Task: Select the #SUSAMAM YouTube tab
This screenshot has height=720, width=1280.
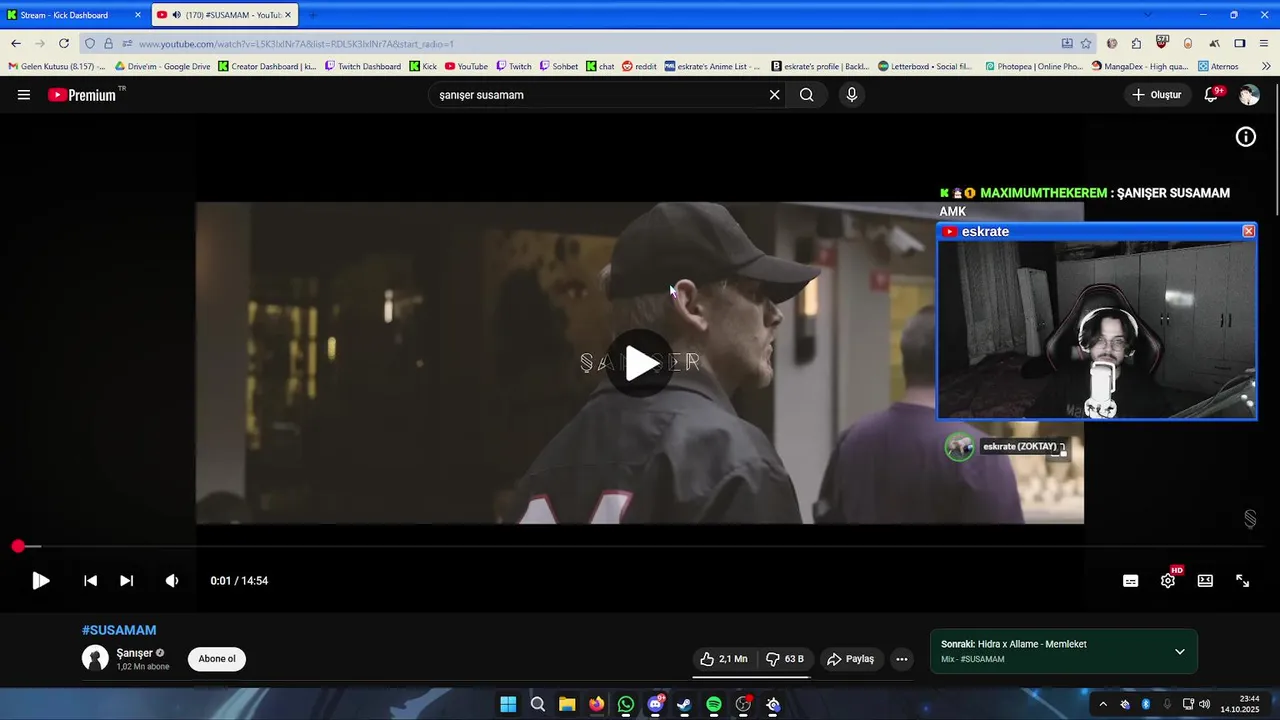Action: pos(225,15)
